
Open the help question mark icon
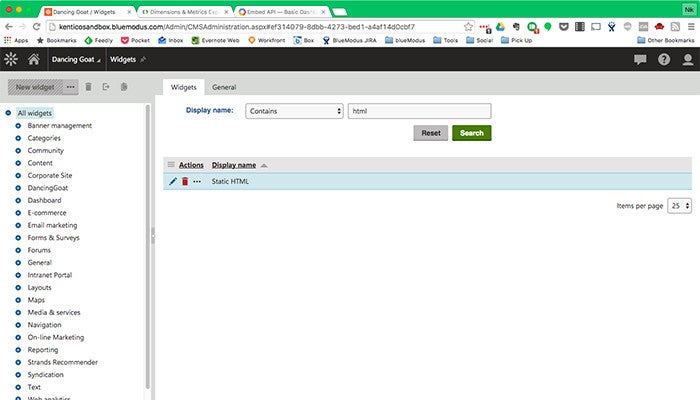click(664, 59)
